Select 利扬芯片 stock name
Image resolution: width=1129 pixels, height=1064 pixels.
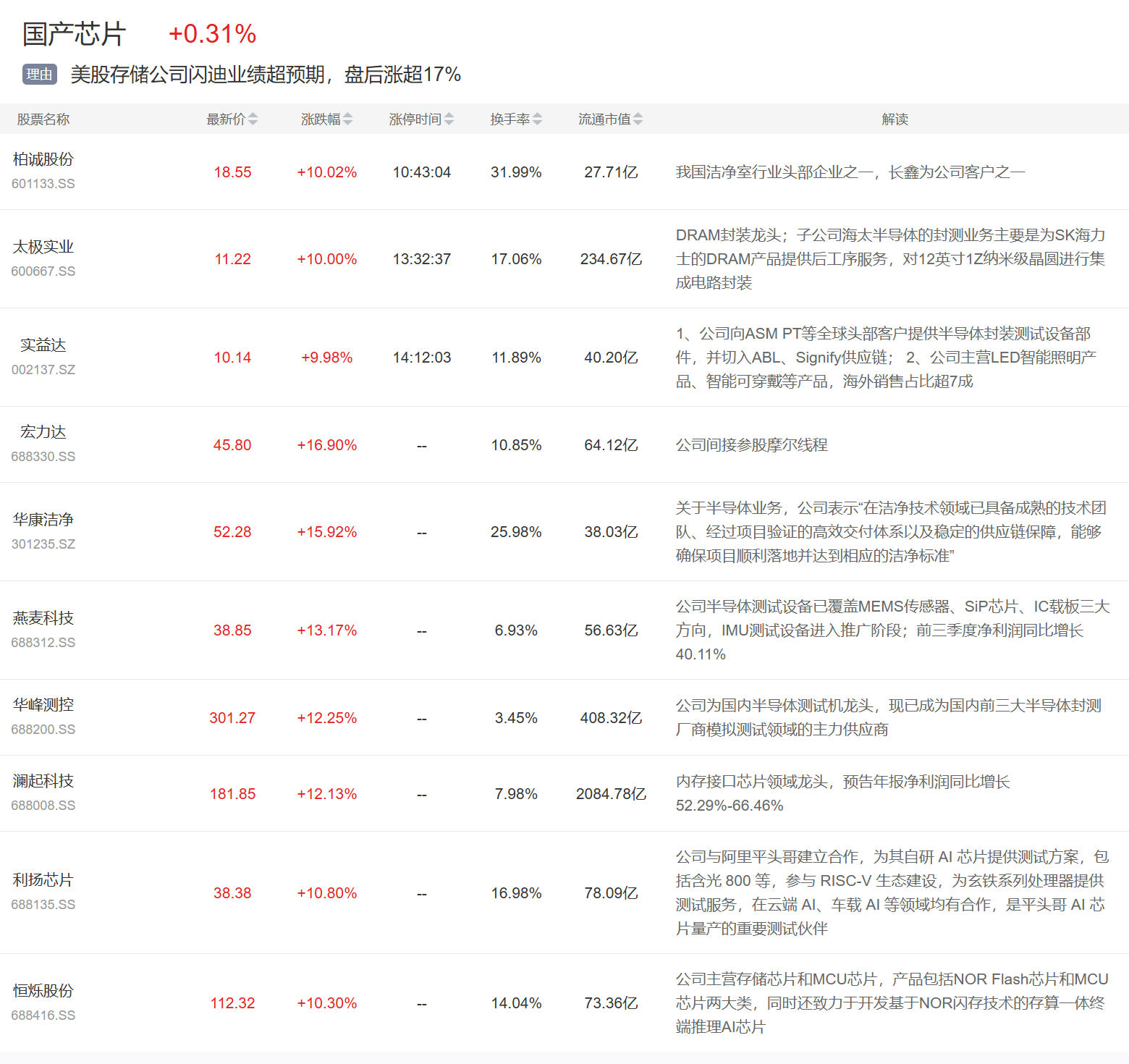coord(43,880)
